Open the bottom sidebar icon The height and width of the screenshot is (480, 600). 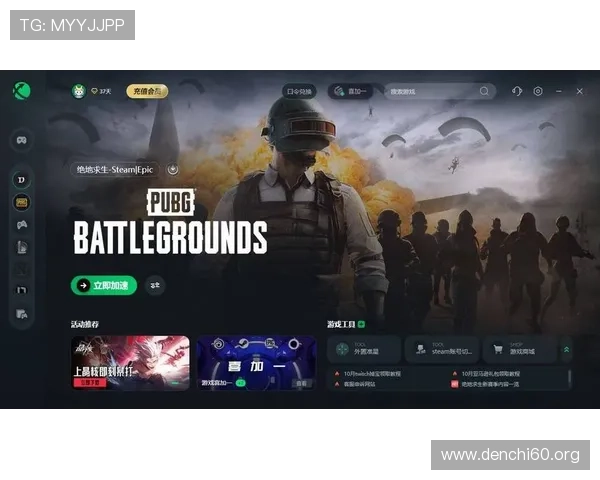click(22, 314)
